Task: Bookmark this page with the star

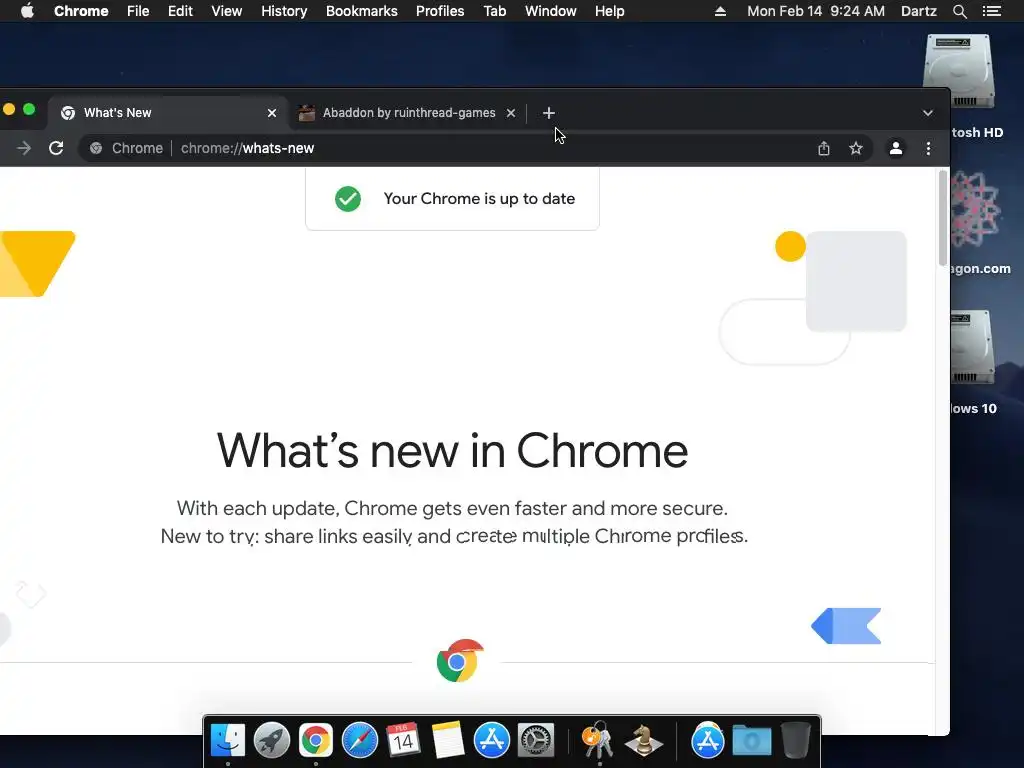Action: click(x=856, y=148)
